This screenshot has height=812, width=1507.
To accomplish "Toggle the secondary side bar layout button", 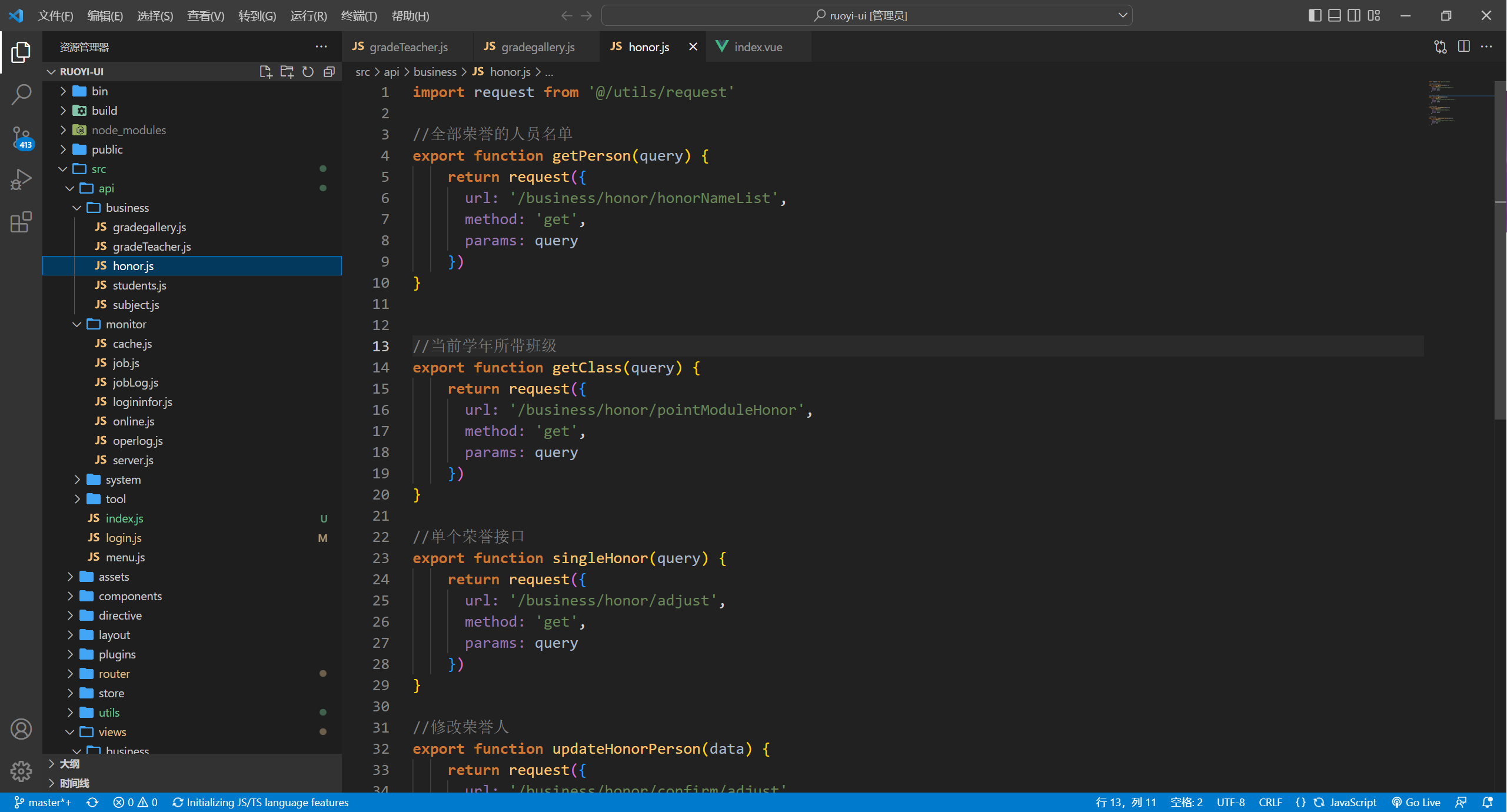I will (1354, 16).
